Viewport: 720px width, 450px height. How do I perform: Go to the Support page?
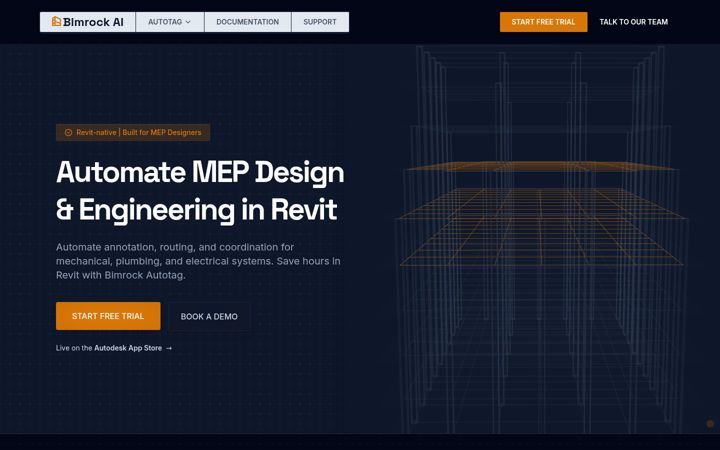[320, 22]
